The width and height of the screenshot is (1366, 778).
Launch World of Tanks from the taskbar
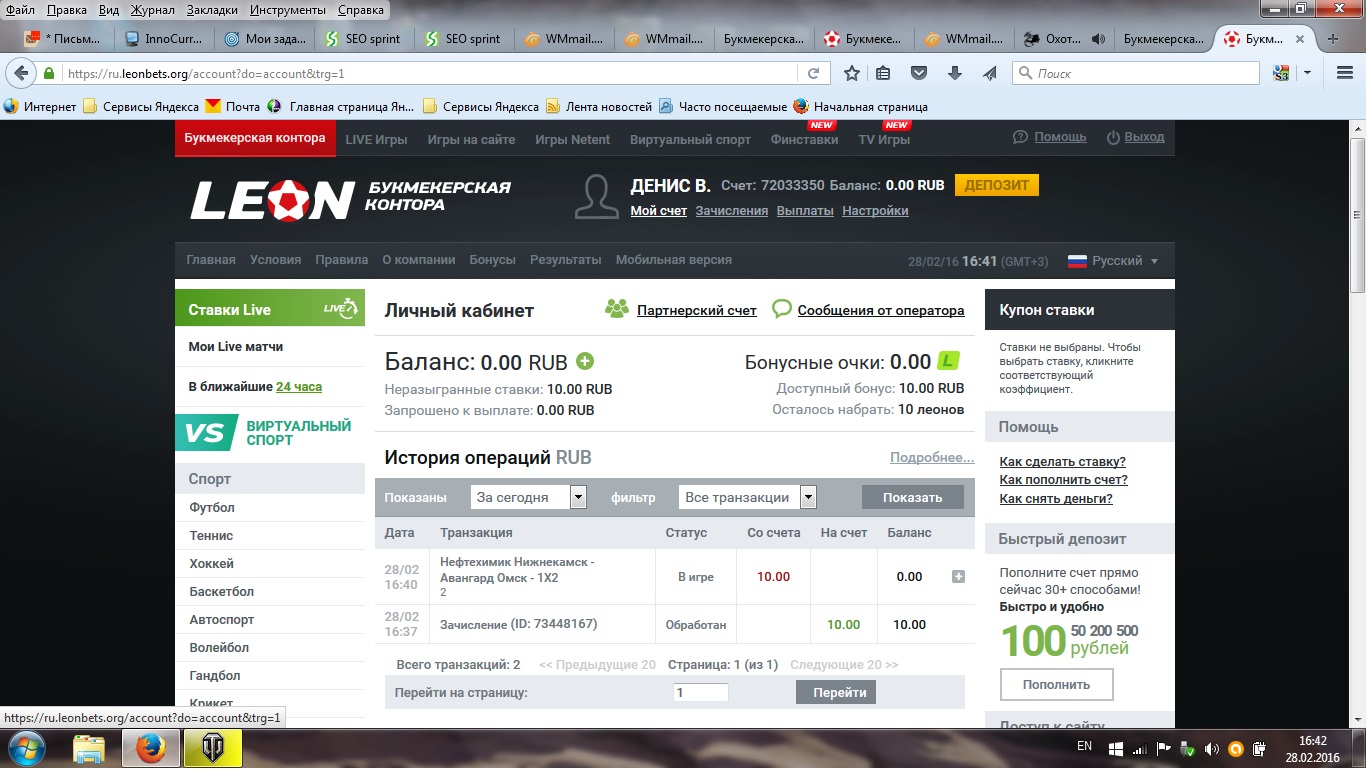[x=213, y=748]
